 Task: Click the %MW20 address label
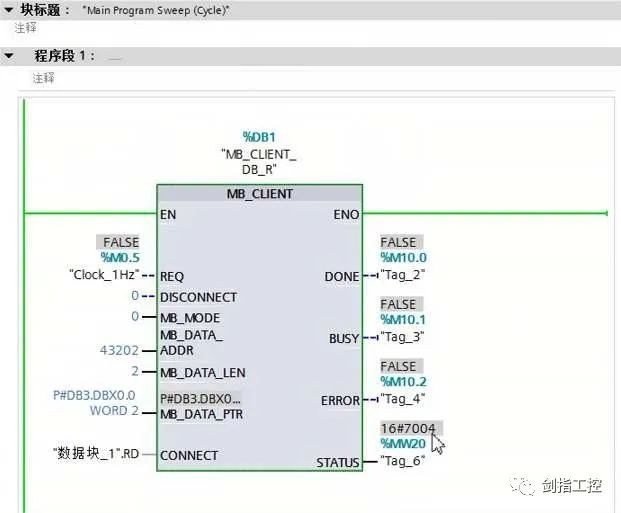coord(403,444)
